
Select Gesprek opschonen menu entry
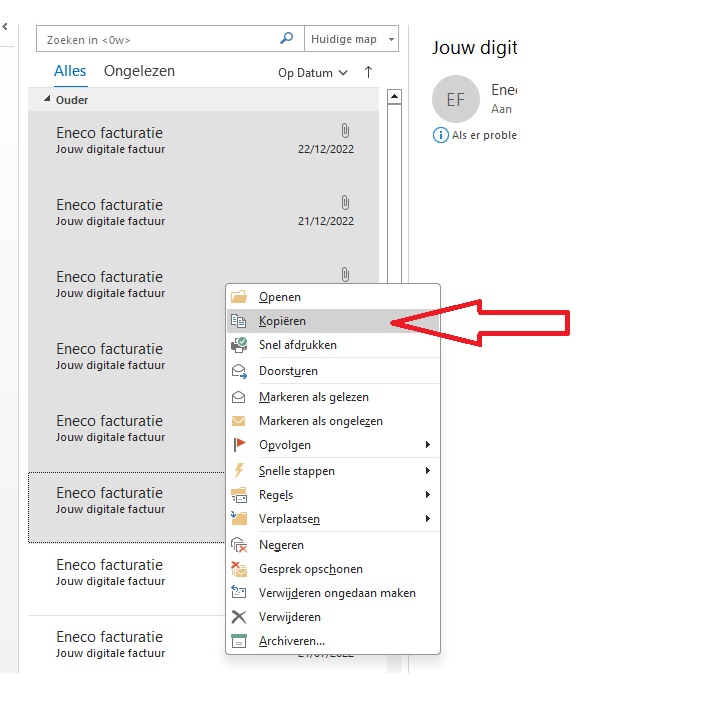pyautogui.click(x=310, y=569)
